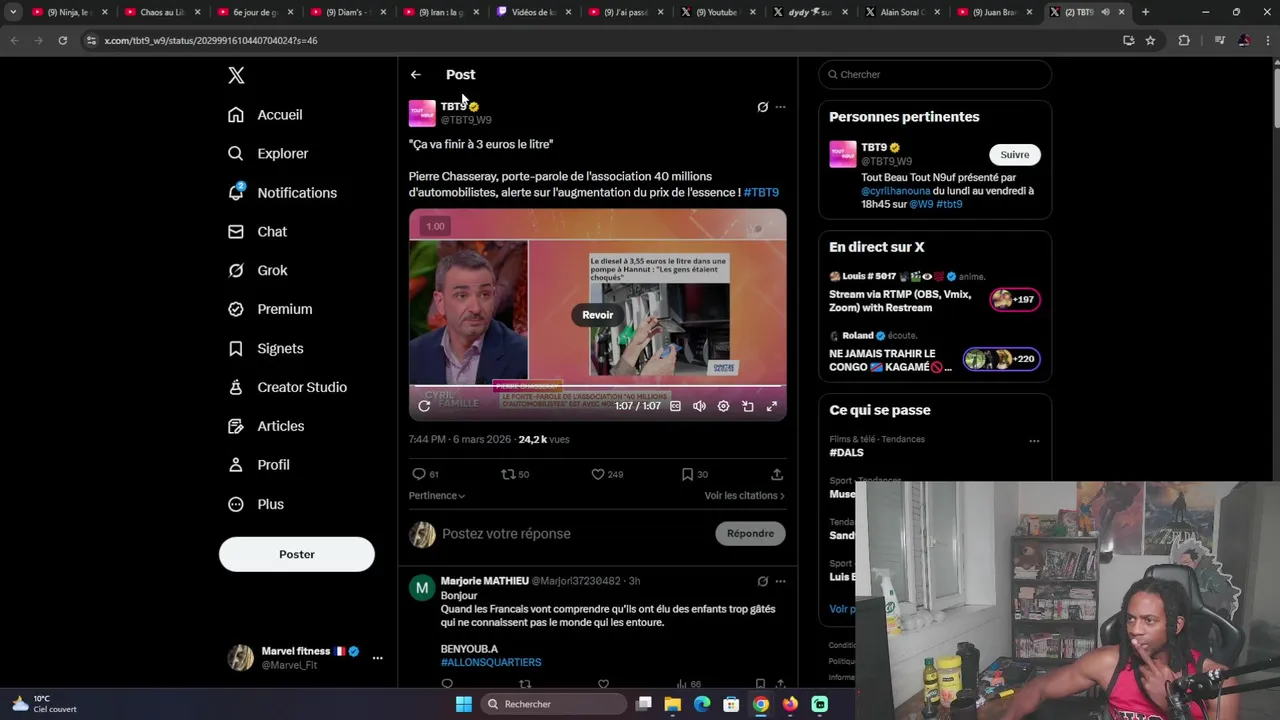Go to Accueil in the sidebar

(x=265, y=115)
